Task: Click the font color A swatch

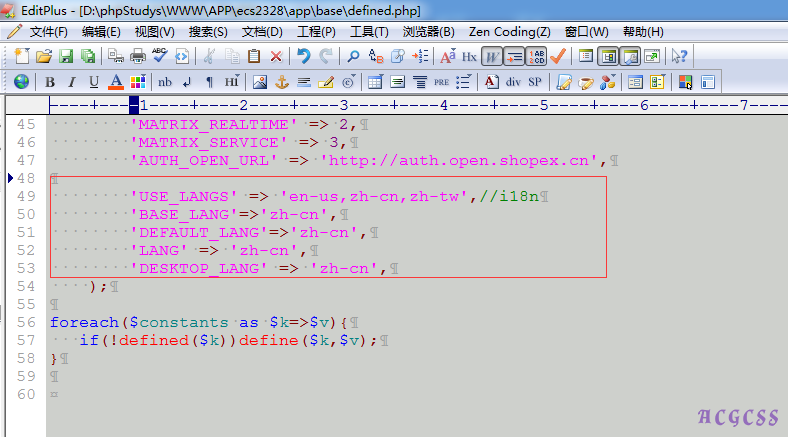Action: [x=115, y=81]
